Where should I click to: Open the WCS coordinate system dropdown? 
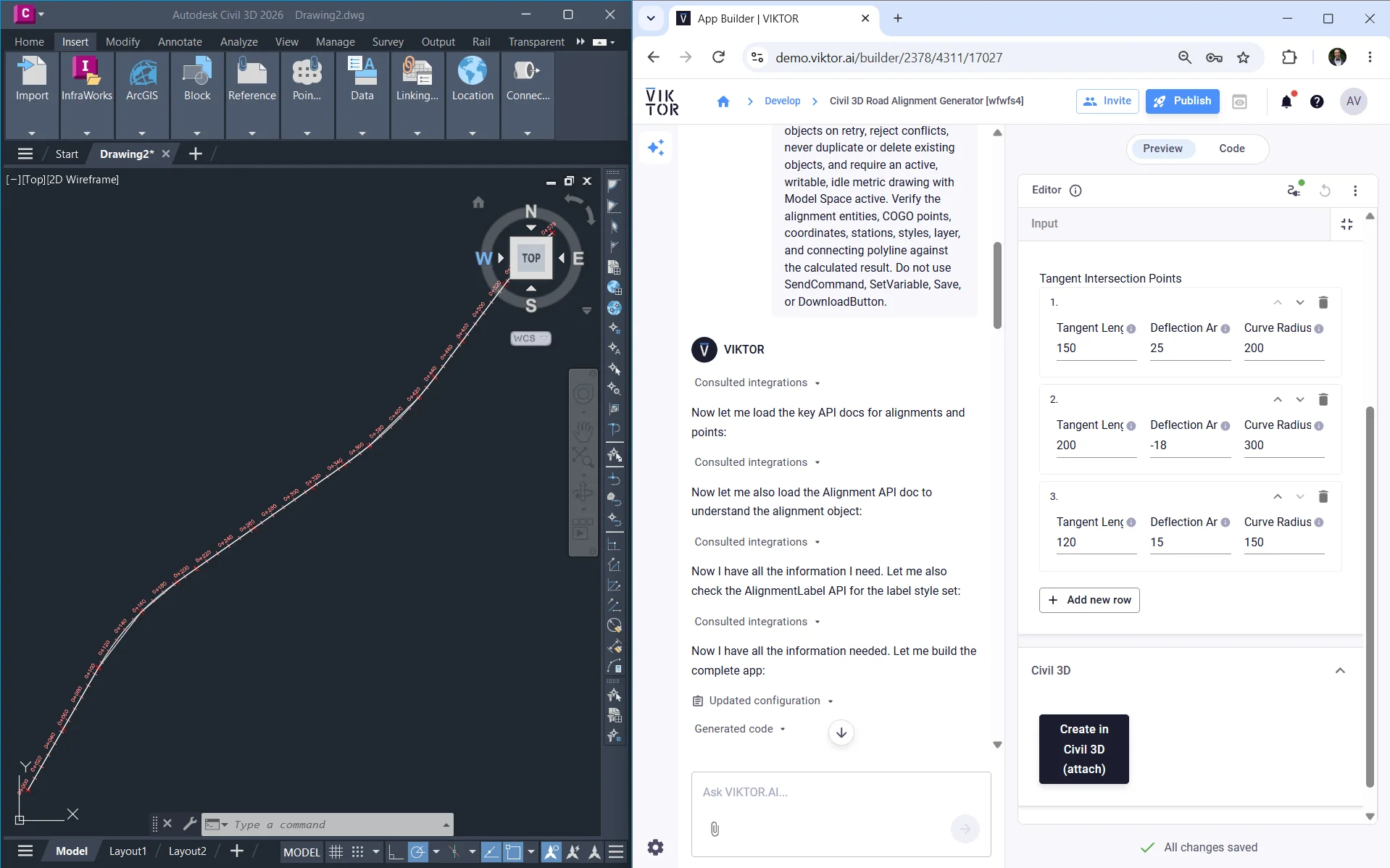530,338
